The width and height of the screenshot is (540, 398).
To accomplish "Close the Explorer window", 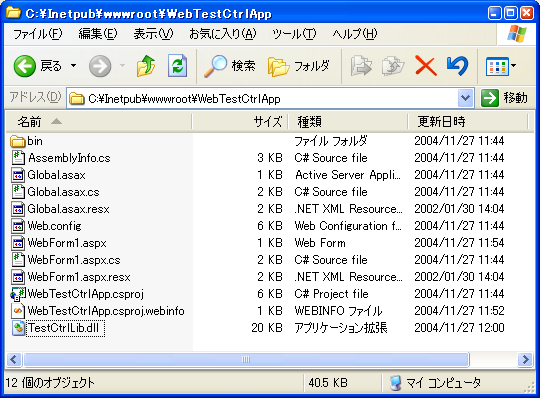I will (x=527, y=13).
